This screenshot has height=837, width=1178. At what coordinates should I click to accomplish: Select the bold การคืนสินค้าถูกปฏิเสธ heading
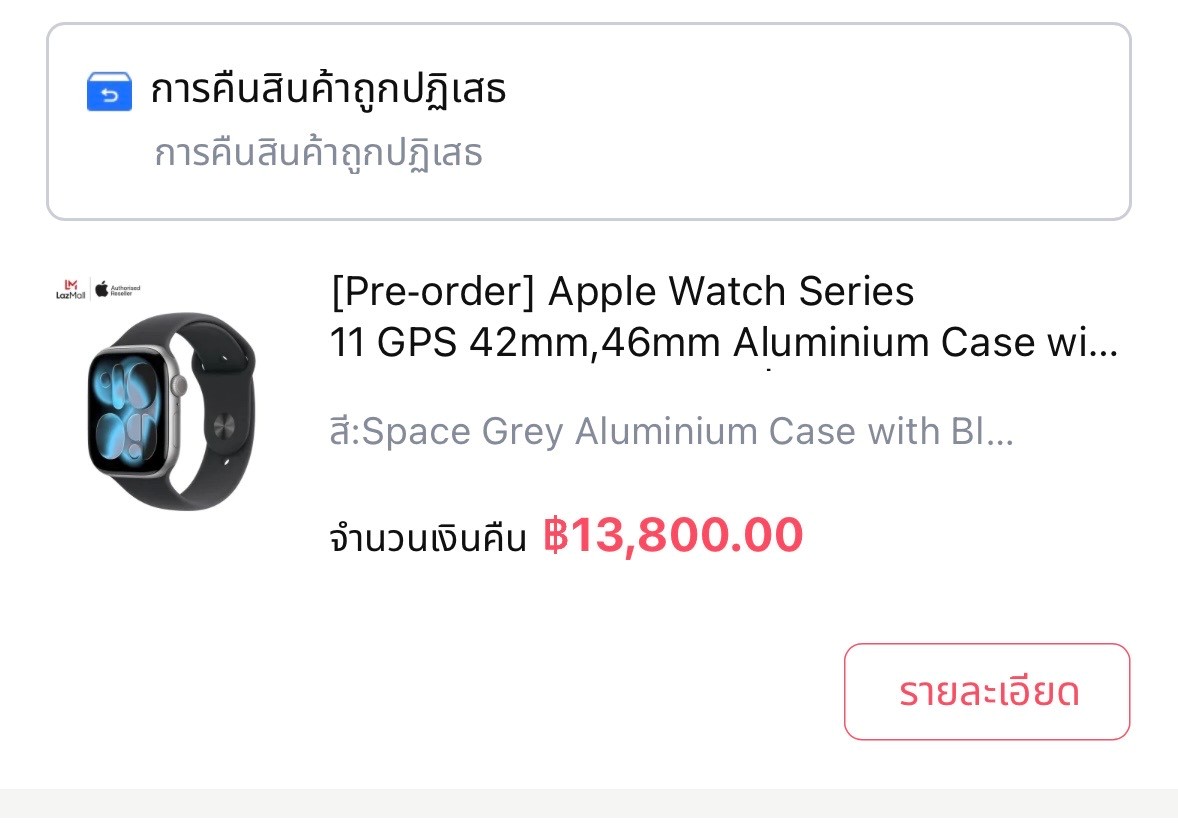coord(328,89)
